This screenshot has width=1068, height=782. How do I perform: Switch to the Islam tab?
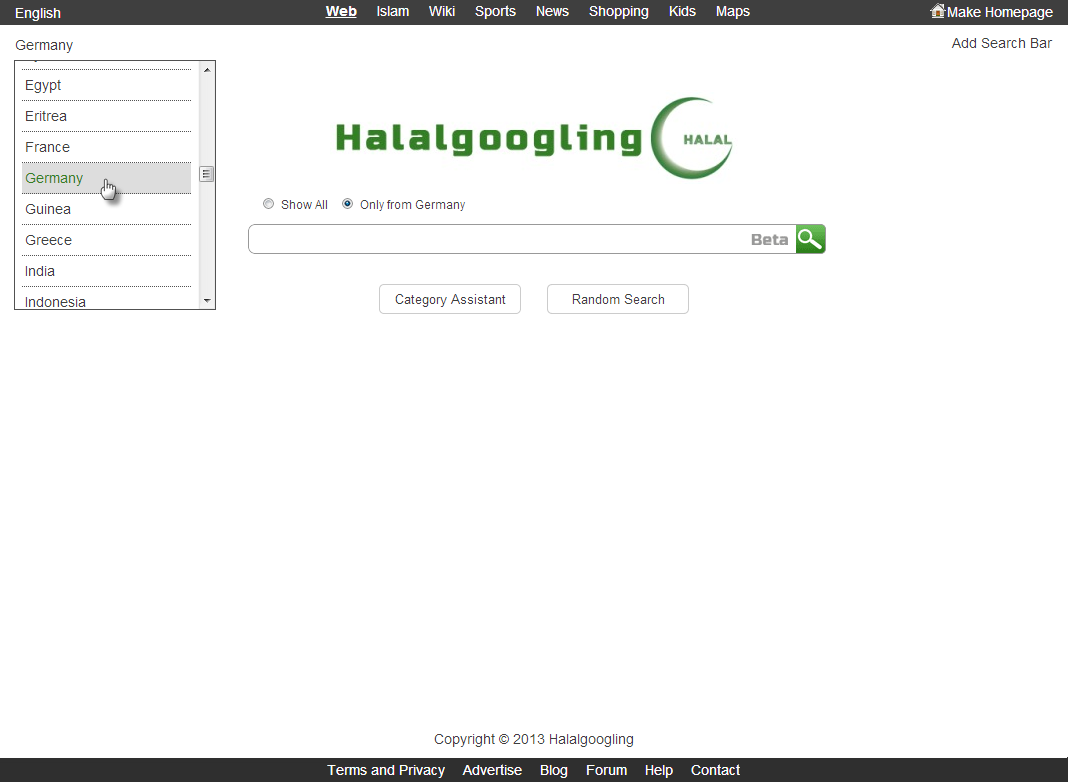tap(393, 12)
